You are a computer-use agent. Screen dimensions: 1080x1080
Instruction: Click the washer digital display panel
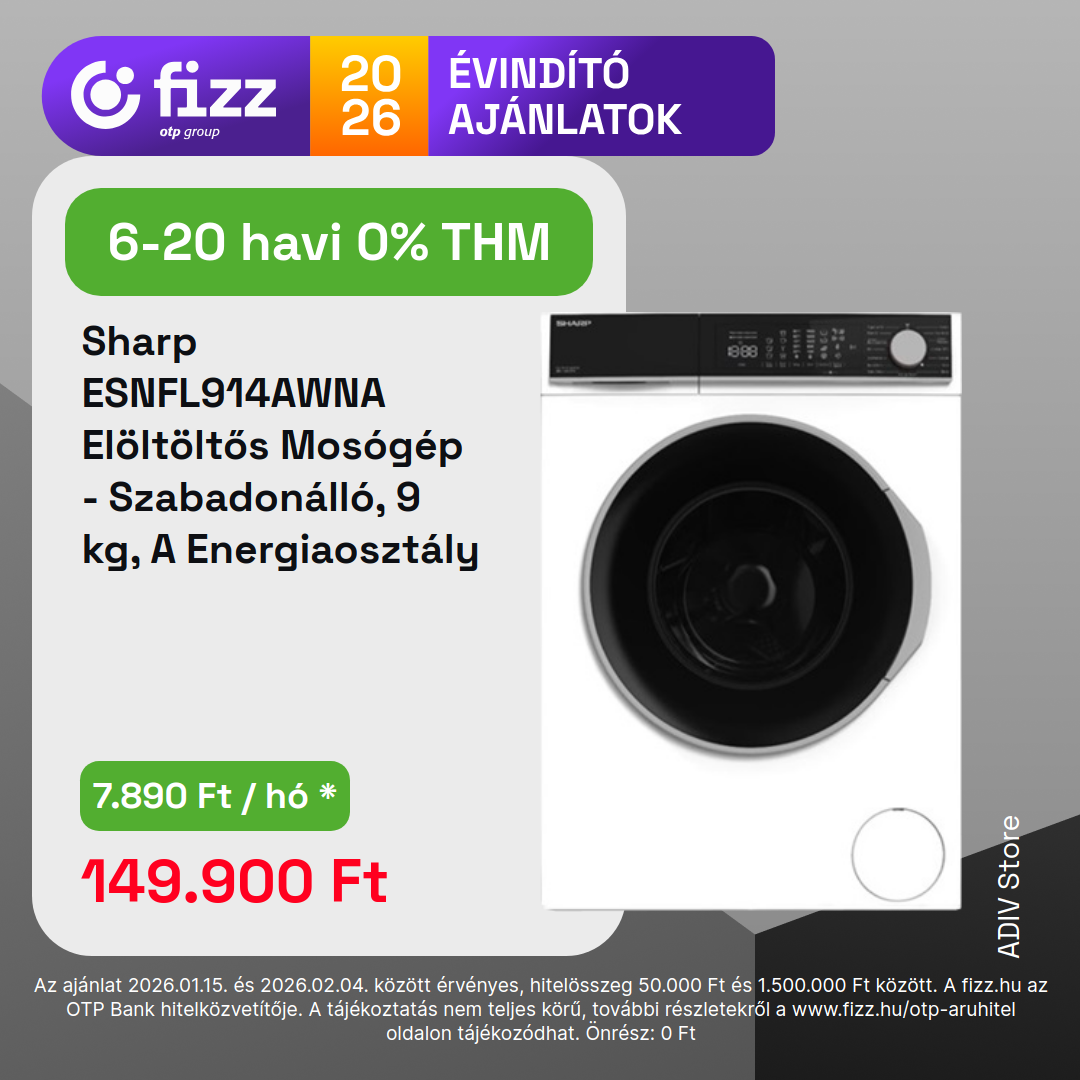742,351
